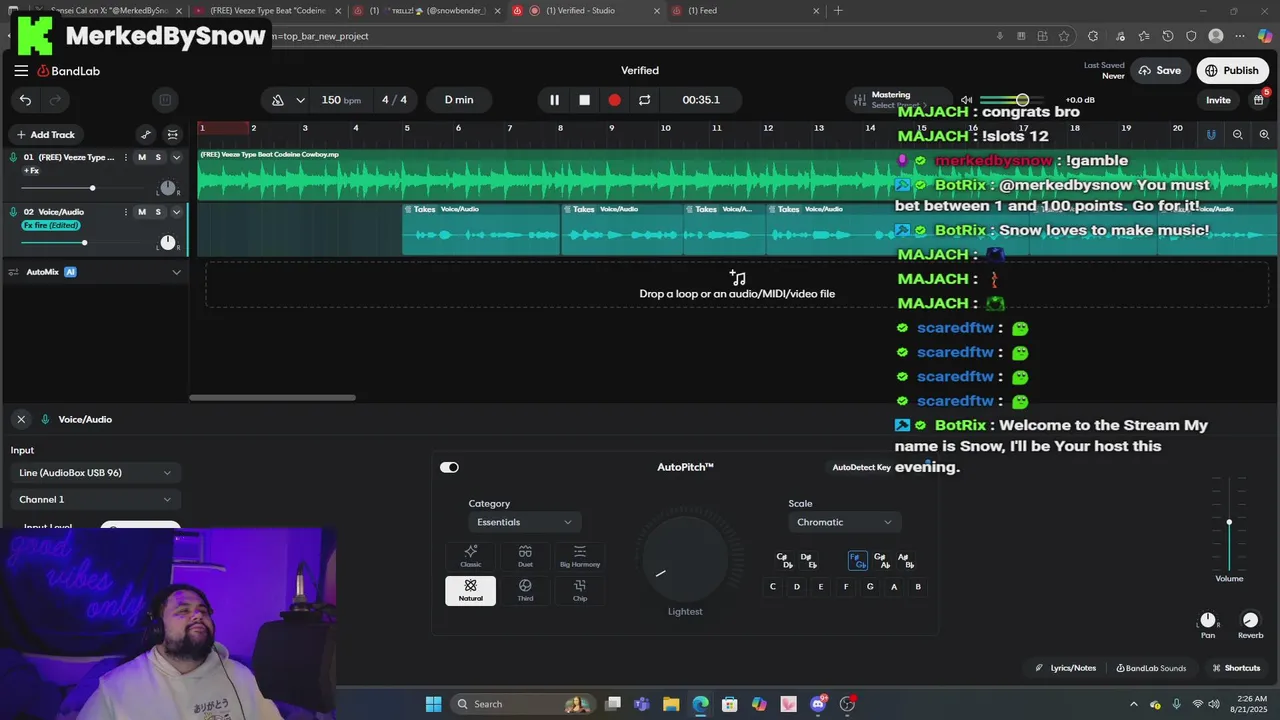This screenshot has width=1280, height=720.
Task: Select the Classic AutoPitch preset
Action: tap(471, 556)
